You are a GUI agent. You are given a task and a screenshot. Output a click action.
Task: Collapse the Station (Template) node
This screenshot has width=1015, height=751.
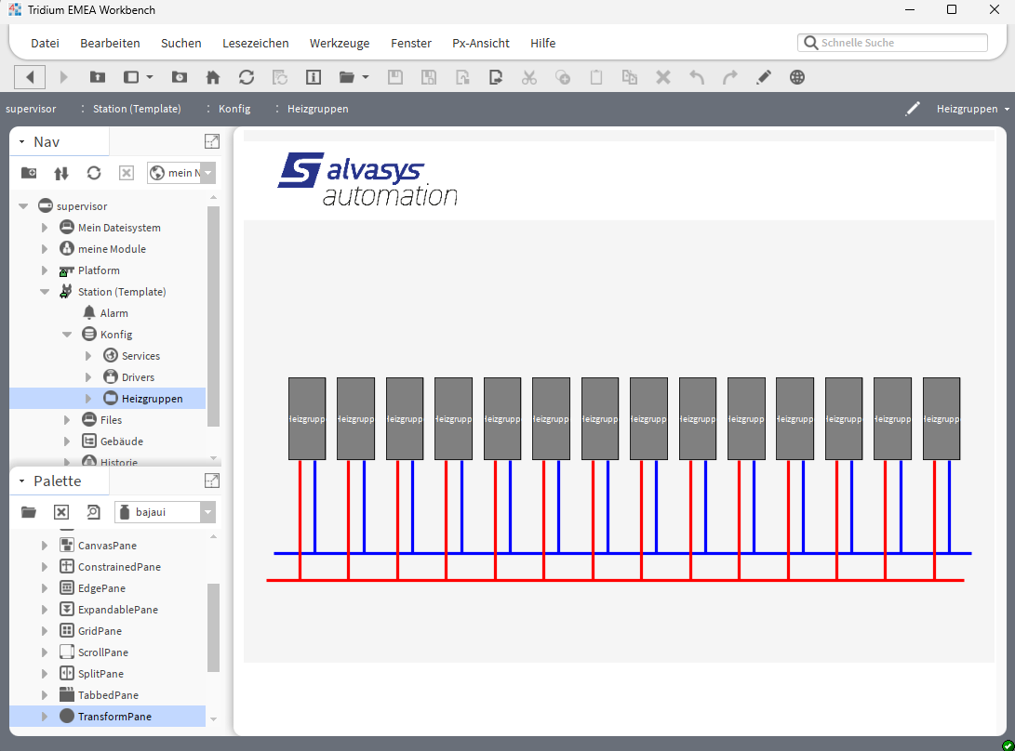click(x=45, y=291)
